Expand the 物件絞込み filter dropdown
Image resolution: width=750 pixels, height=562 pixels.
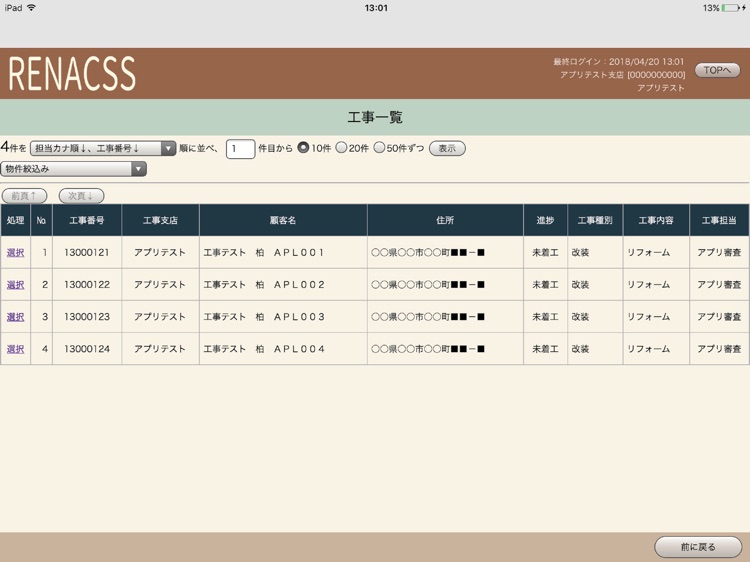pyautogui.click(x=74, y=169)
